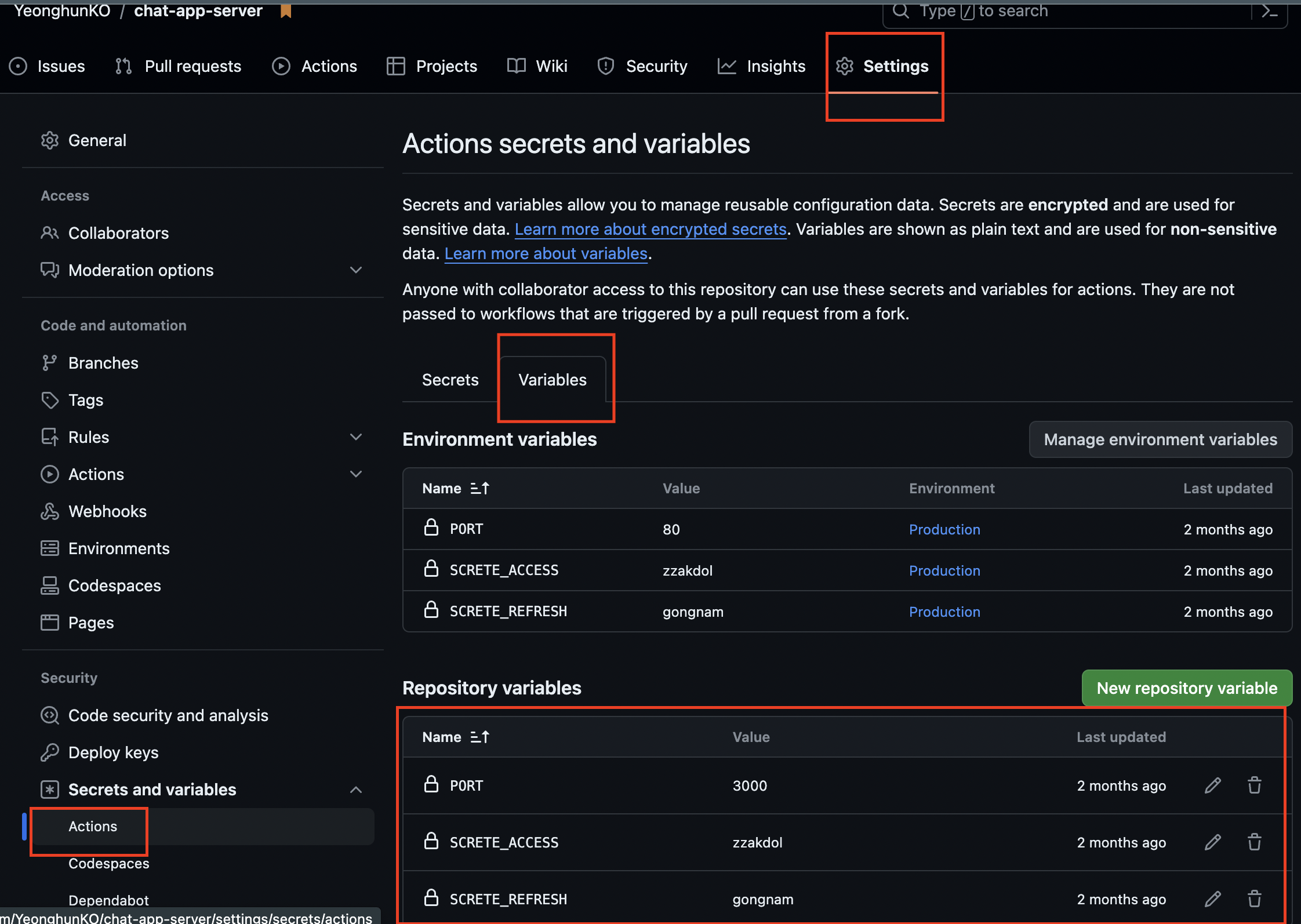Screen dimensions: 1301x924
Task: Click environment variable value zzakdol
Action: pos(688,570)
